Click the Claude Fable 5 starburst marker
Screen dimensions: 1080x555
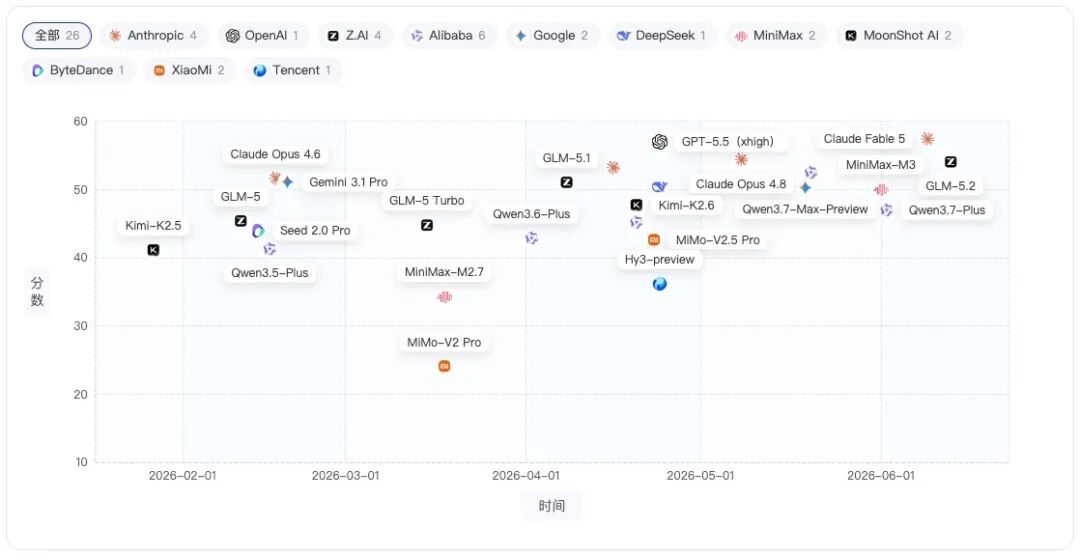tap(927, 138)
